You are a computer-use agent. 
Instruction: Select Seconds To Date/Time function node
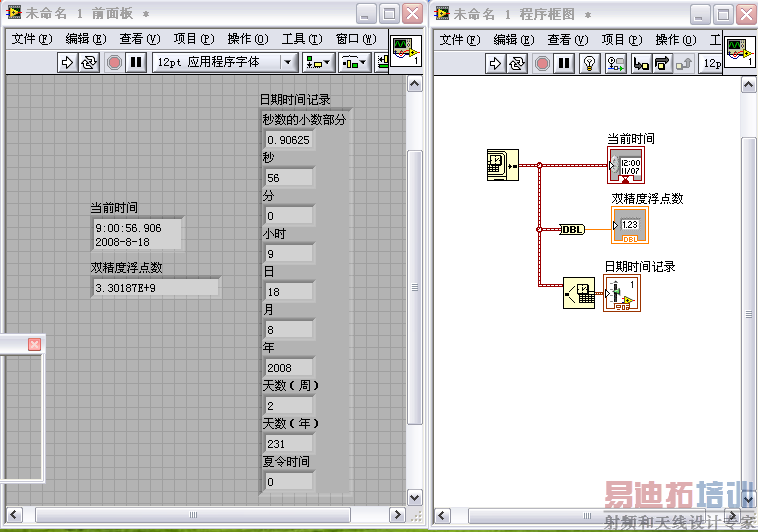coord(579,293)
